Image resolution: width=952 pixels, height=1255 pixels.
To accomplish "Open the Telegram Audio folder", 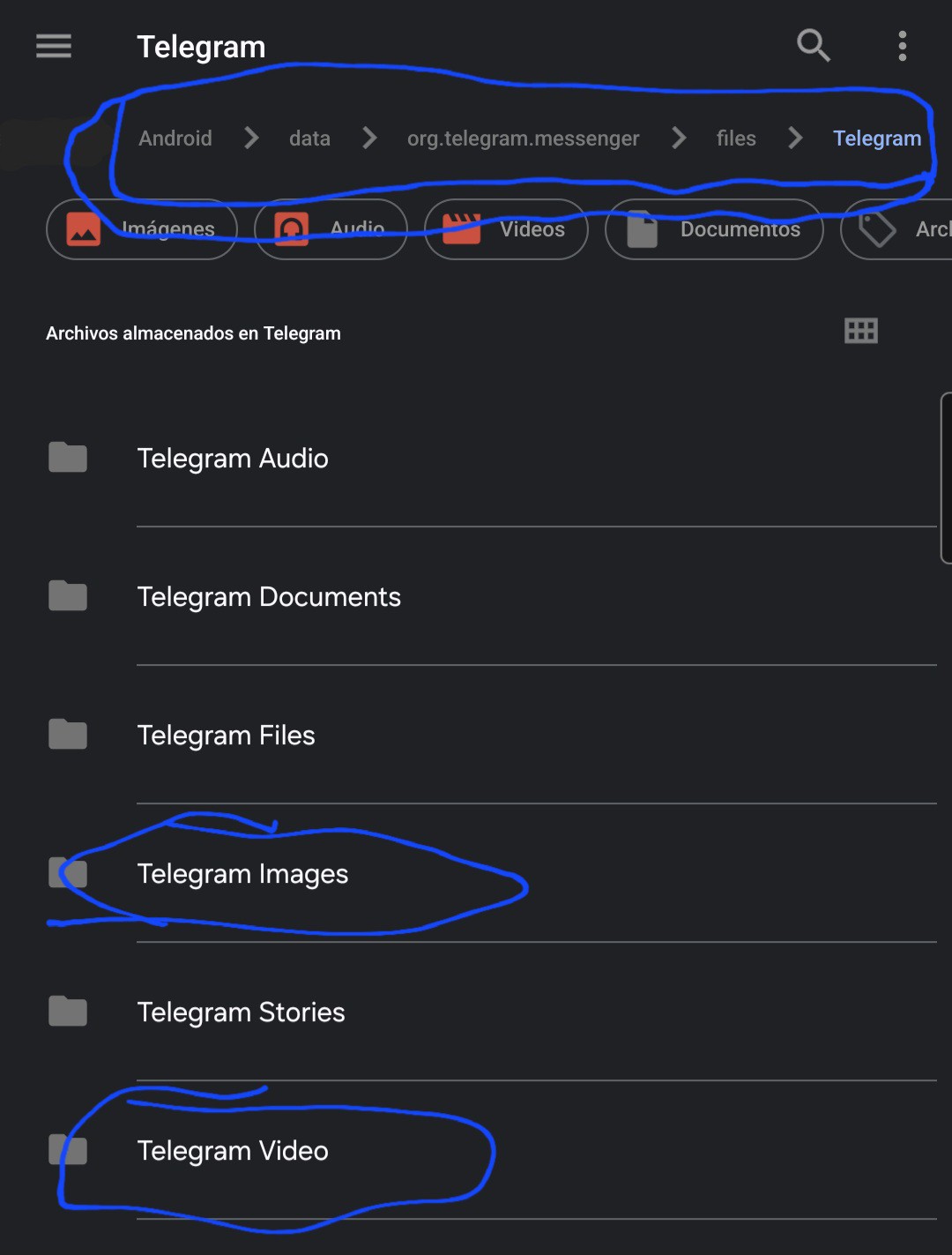I will point(233,459).
